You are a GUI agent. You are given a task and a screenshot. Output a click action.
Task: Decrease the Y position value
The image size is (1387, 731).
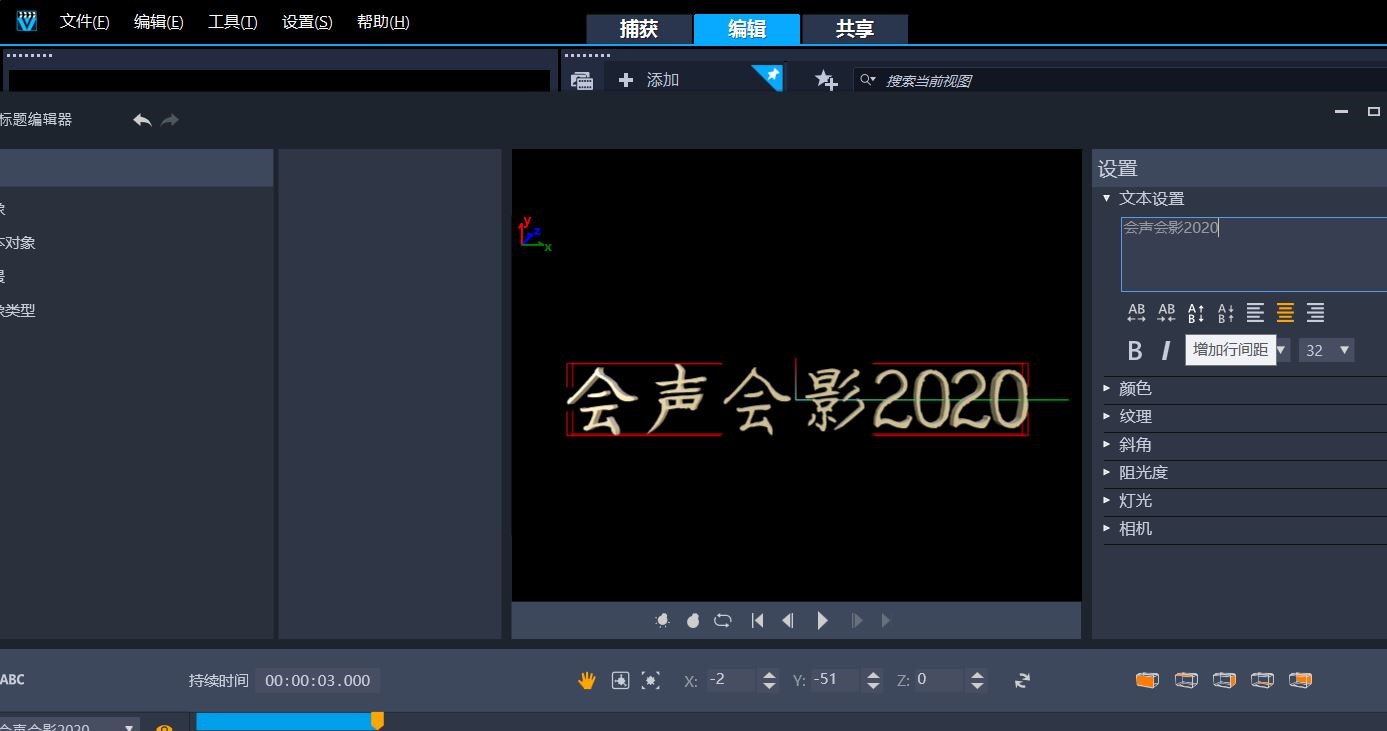[873, 686]
